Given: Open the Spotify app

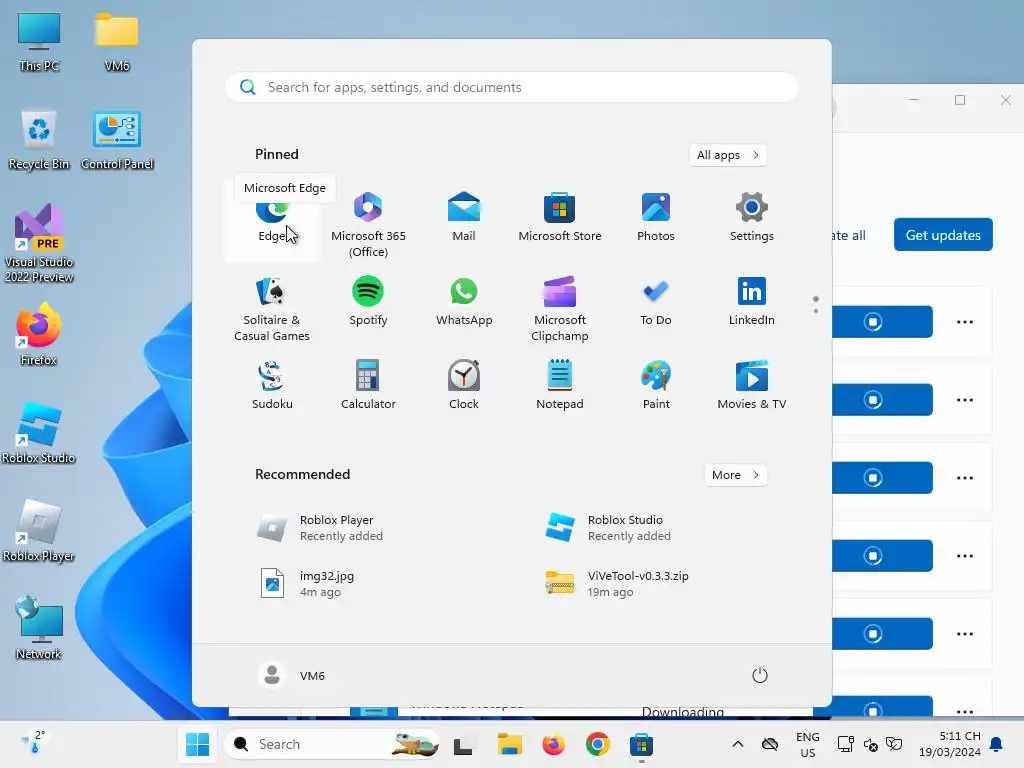Looking at the screenshot, I should (368, 301).
